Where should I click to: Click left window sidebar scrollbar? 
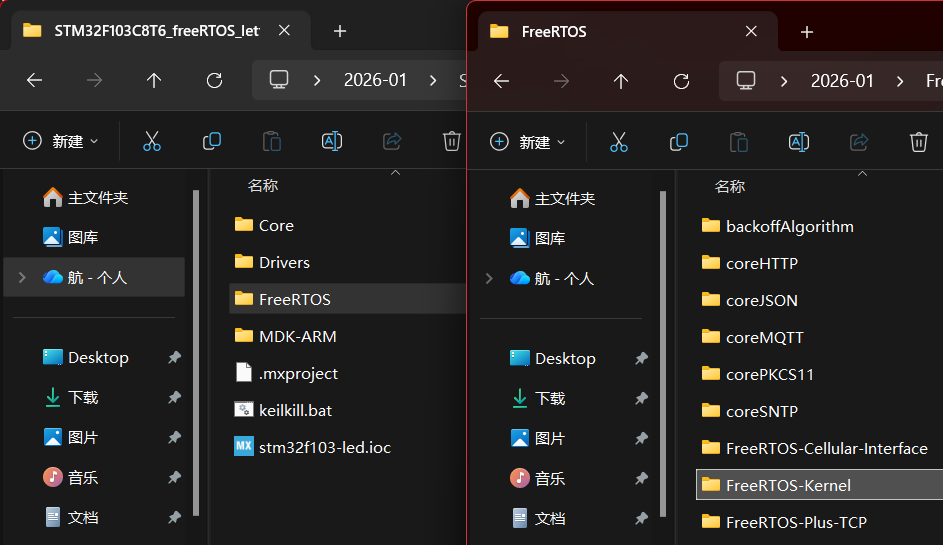coord(195,353)
